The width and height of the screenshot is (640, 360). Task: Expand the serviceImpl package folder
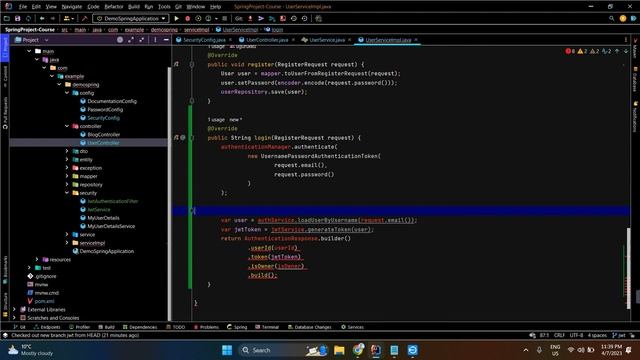coord(67,243)
